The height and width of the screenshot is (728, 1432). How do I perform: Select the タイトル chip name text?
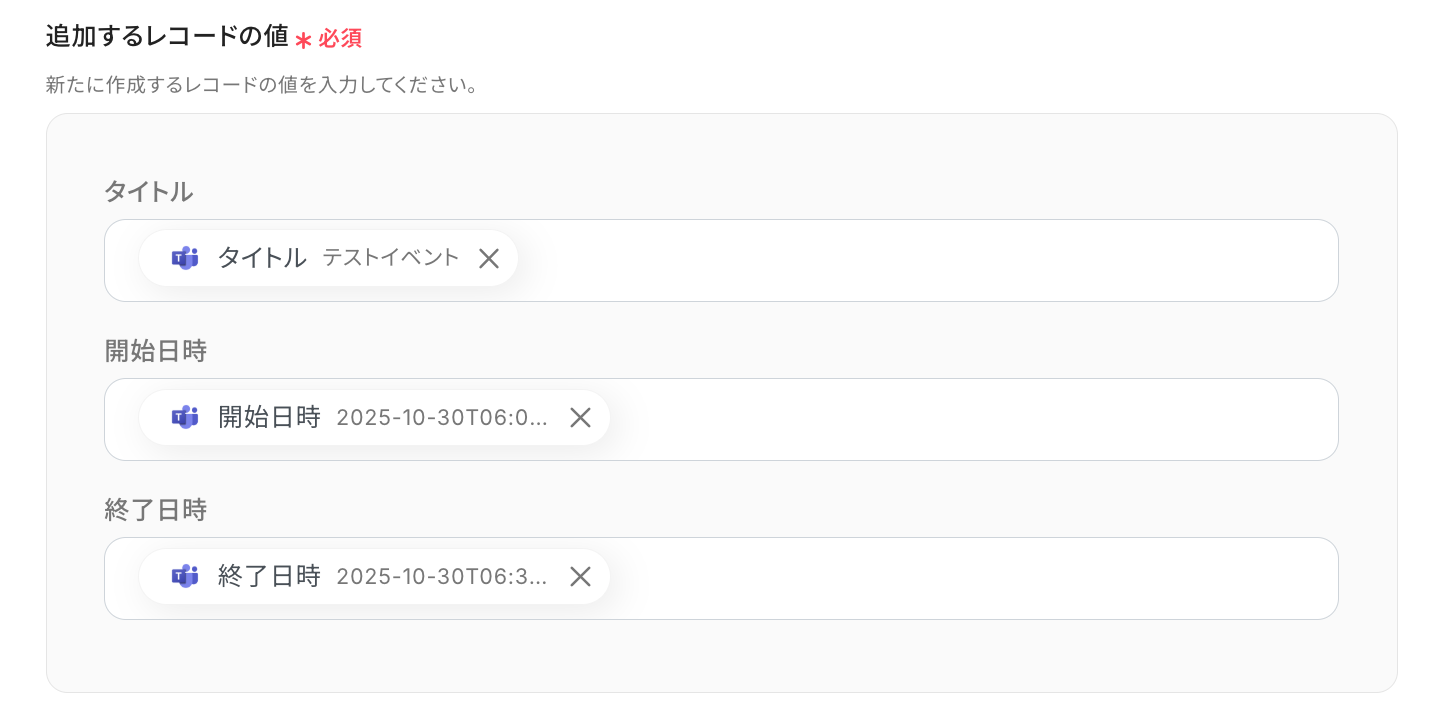pos(262,258)
